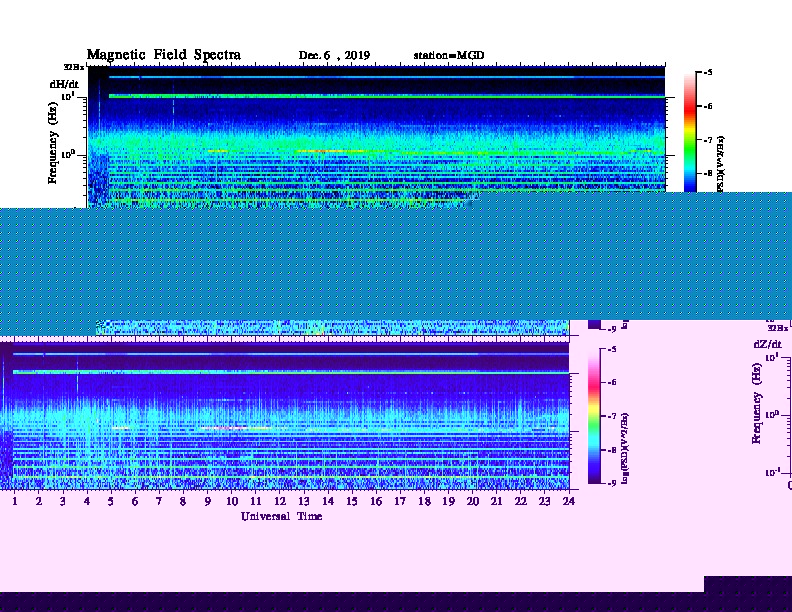The height and width of the screenshot is (612, 792).
Task: Click hour label "15" on the time axis
Action: click(x=352, y=501)
